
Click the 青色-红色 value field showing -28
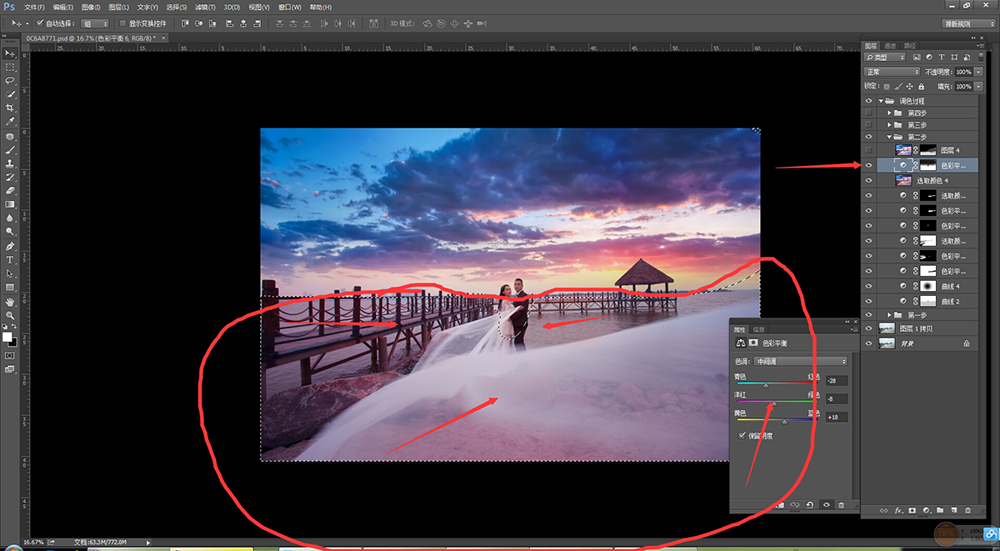(836, 381)
